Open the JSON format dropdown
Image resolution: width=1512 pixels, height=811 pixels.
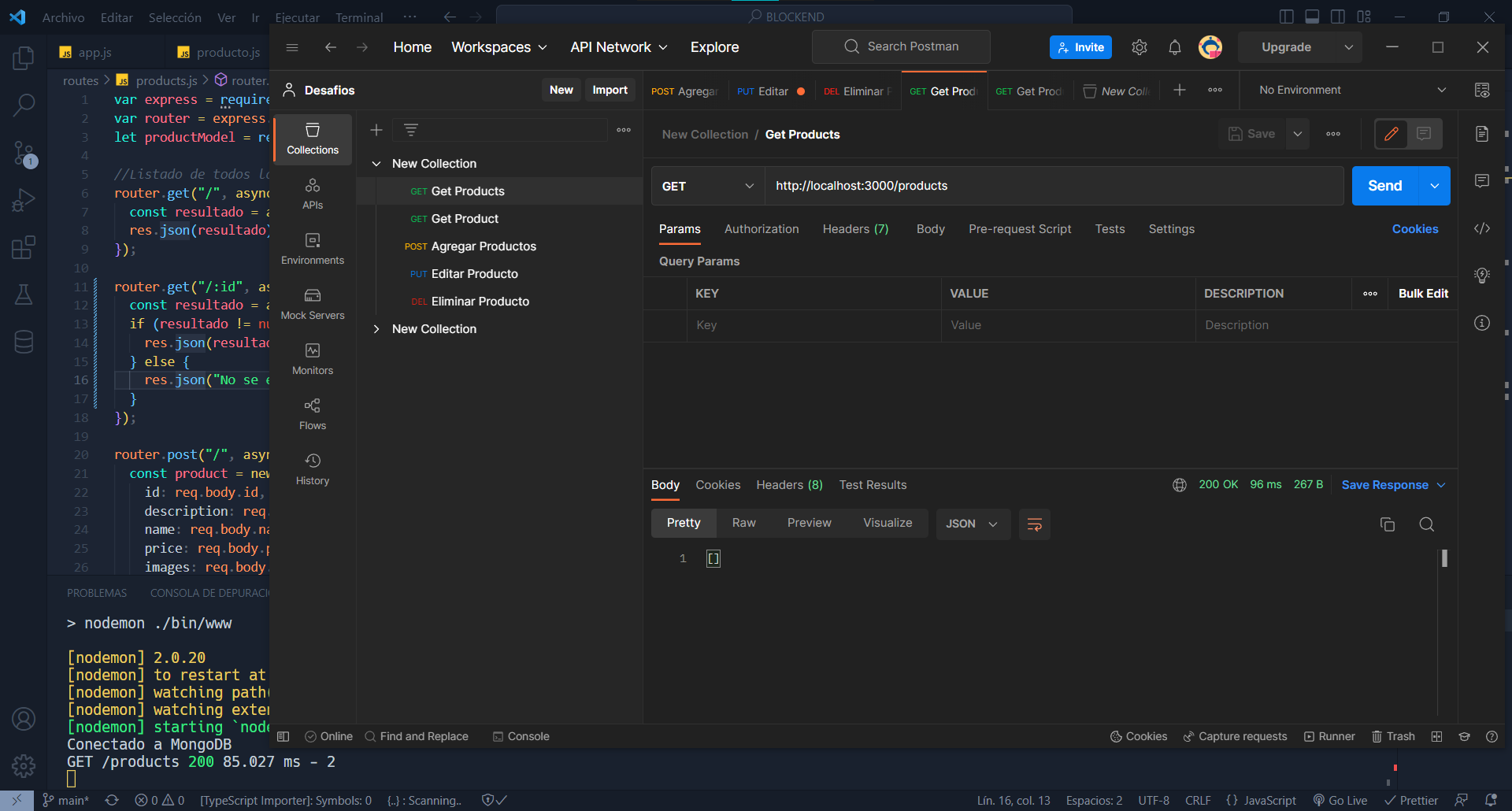click(x=972, y=524)
